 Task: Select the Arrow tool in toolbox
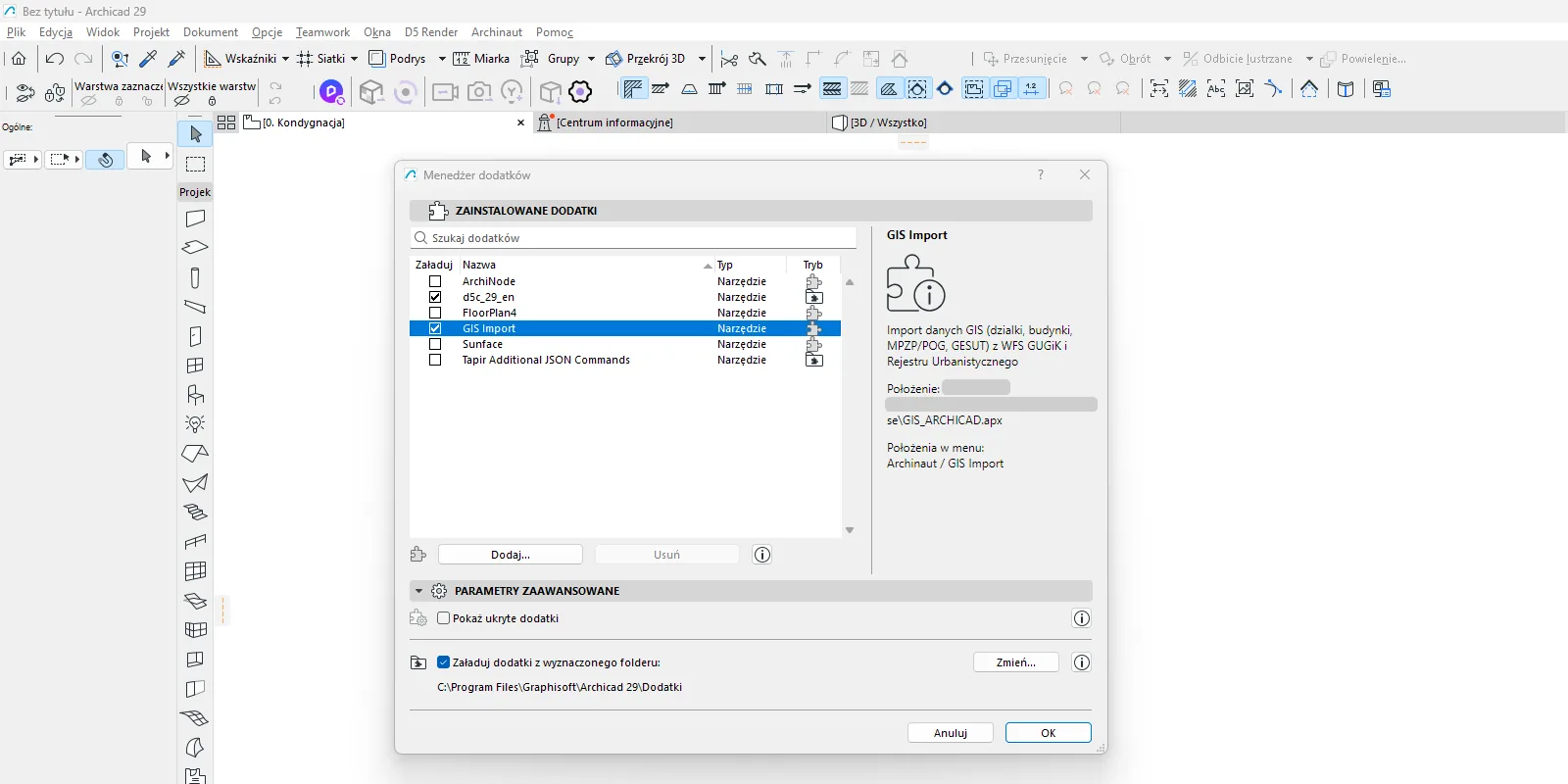[x=195, y=134]
